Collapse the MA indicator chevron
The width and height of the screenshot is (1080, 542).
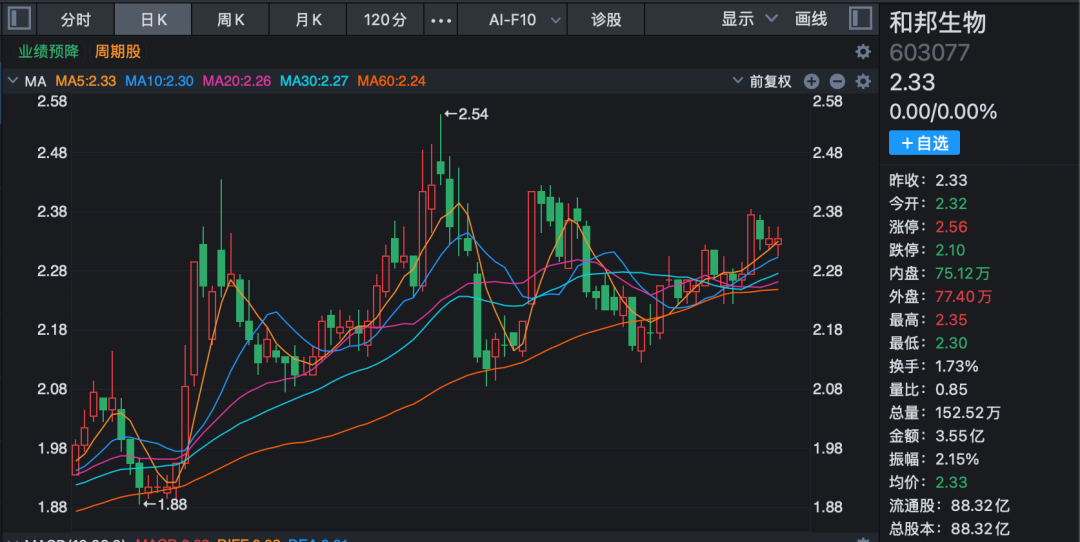pos(13,81)
